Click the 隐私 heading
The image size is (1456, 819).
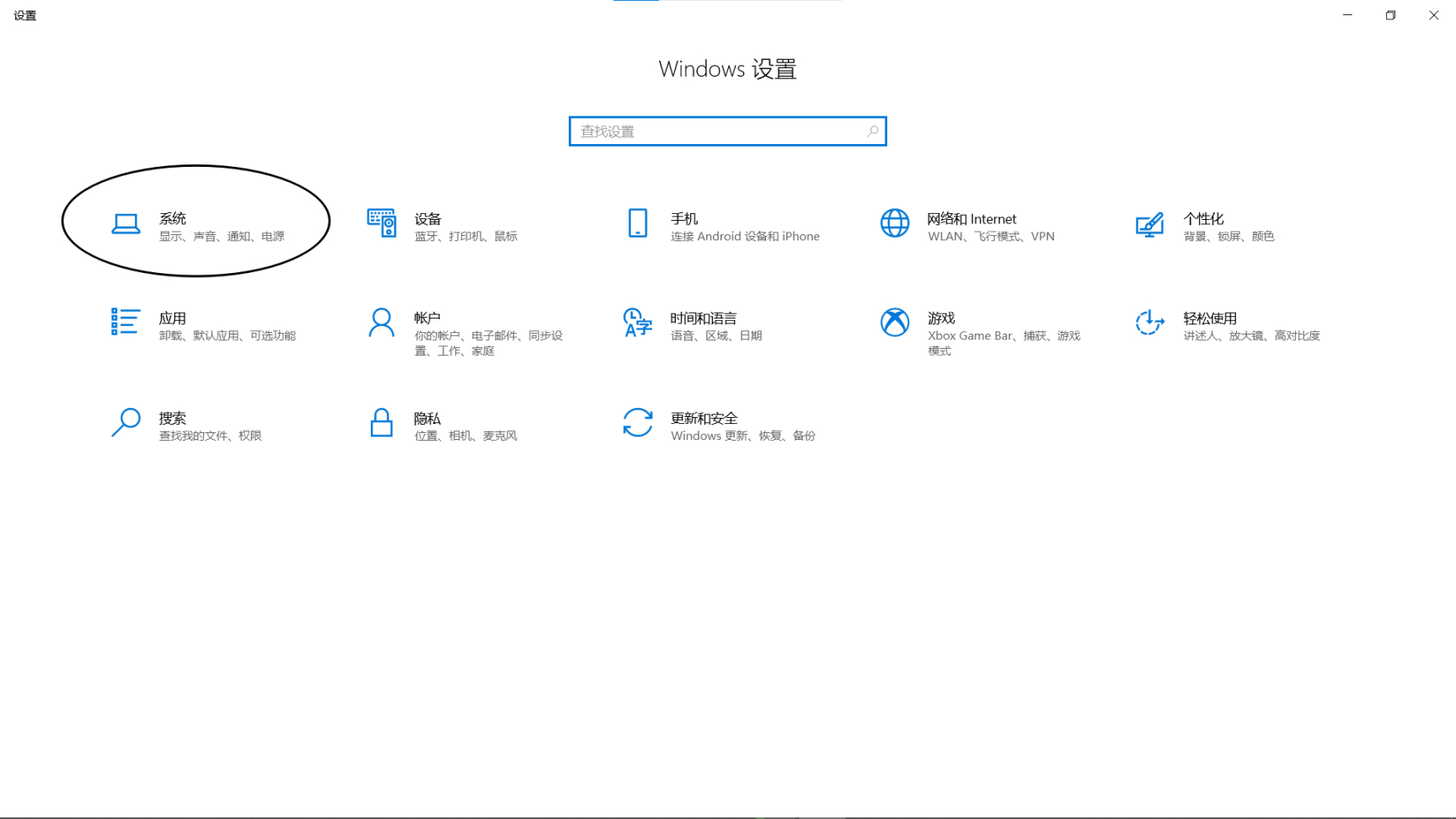[428, 418]
